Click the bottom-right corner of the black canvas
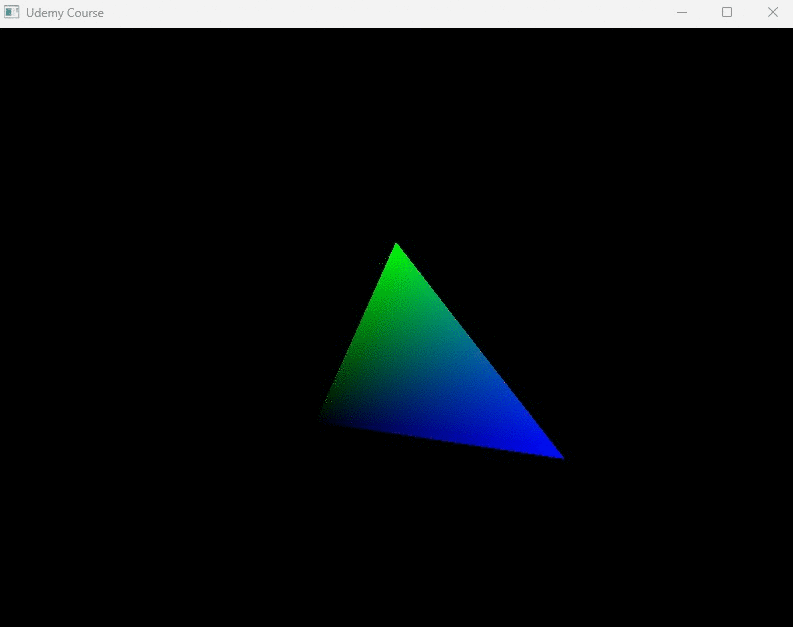The width and height of the screenshot is (793, 627). (788, 622)
